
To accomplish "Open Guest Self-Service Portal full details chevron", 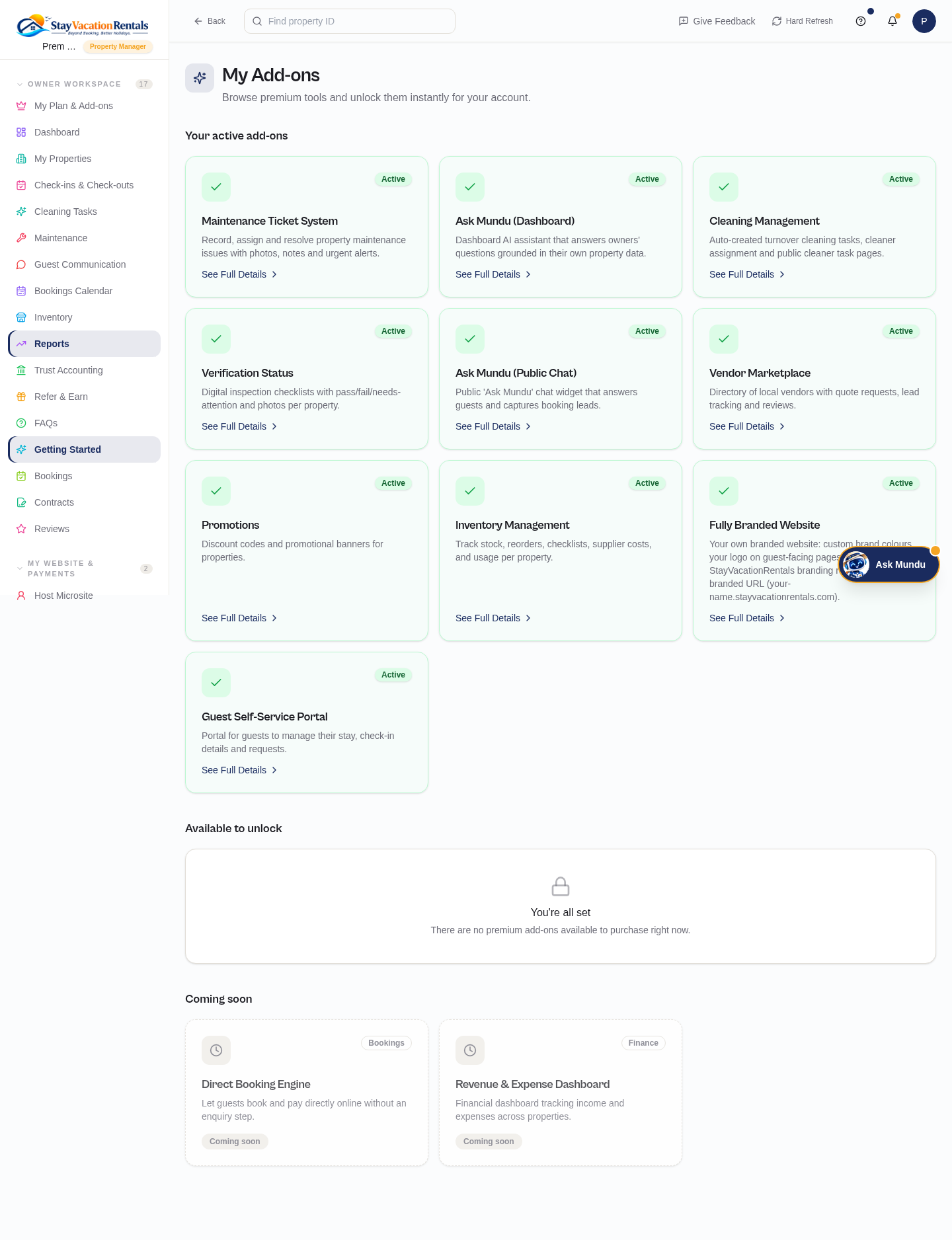I will point(274,770).
